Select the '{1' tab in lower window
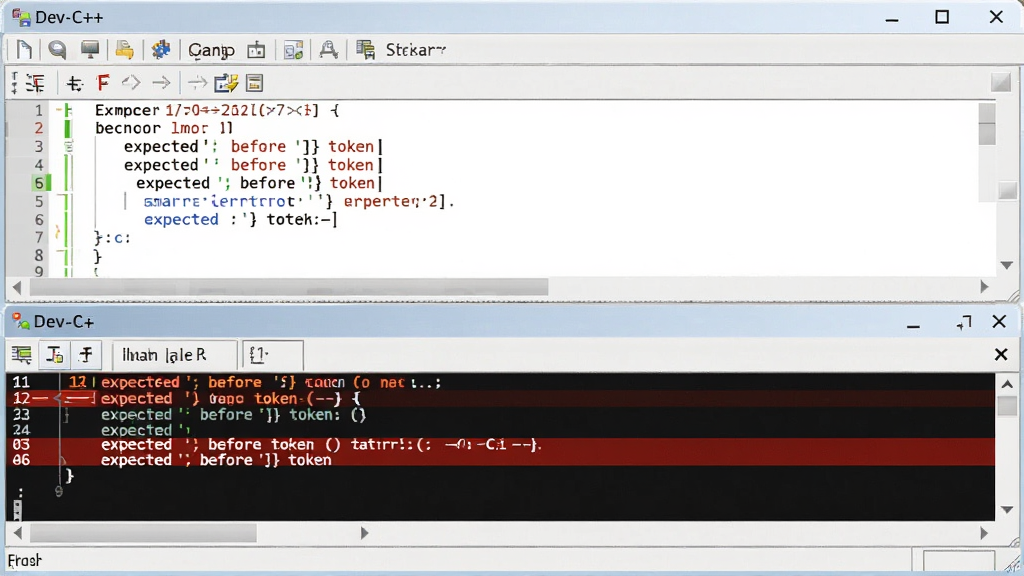The image size is (1024, 576). tap(272, 355)
